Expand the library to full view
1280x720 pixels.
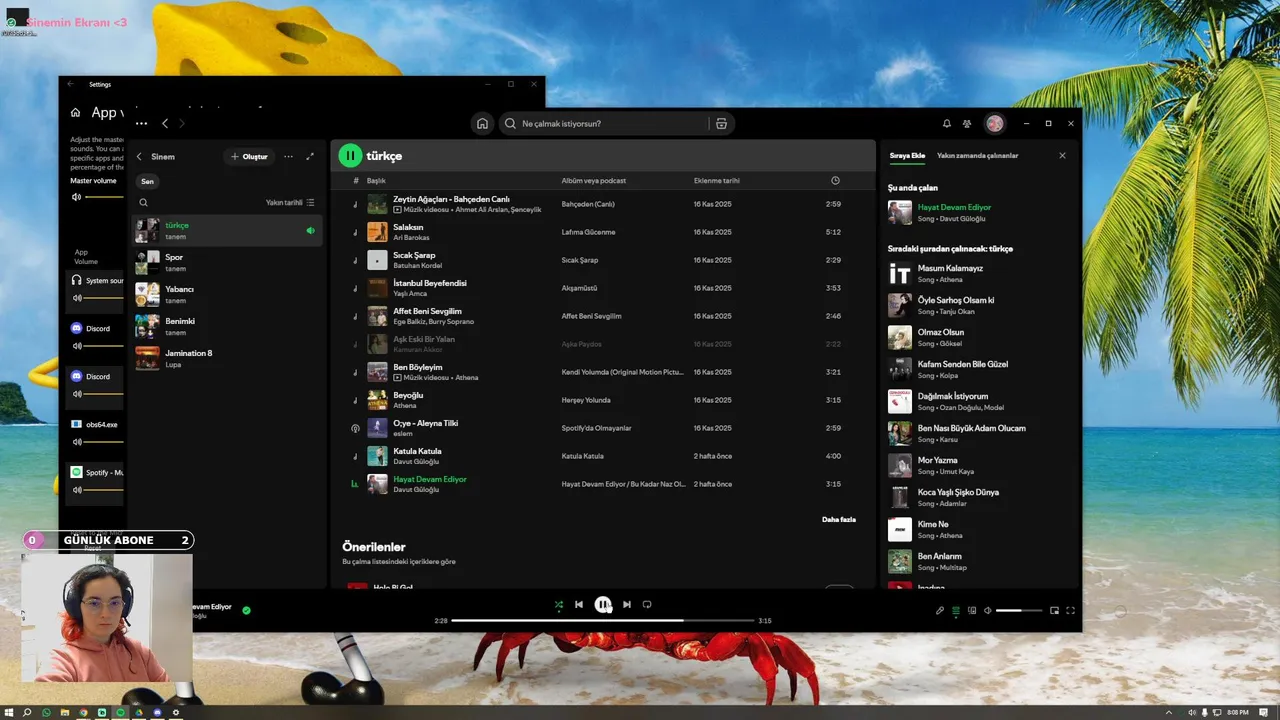(310, 157)
